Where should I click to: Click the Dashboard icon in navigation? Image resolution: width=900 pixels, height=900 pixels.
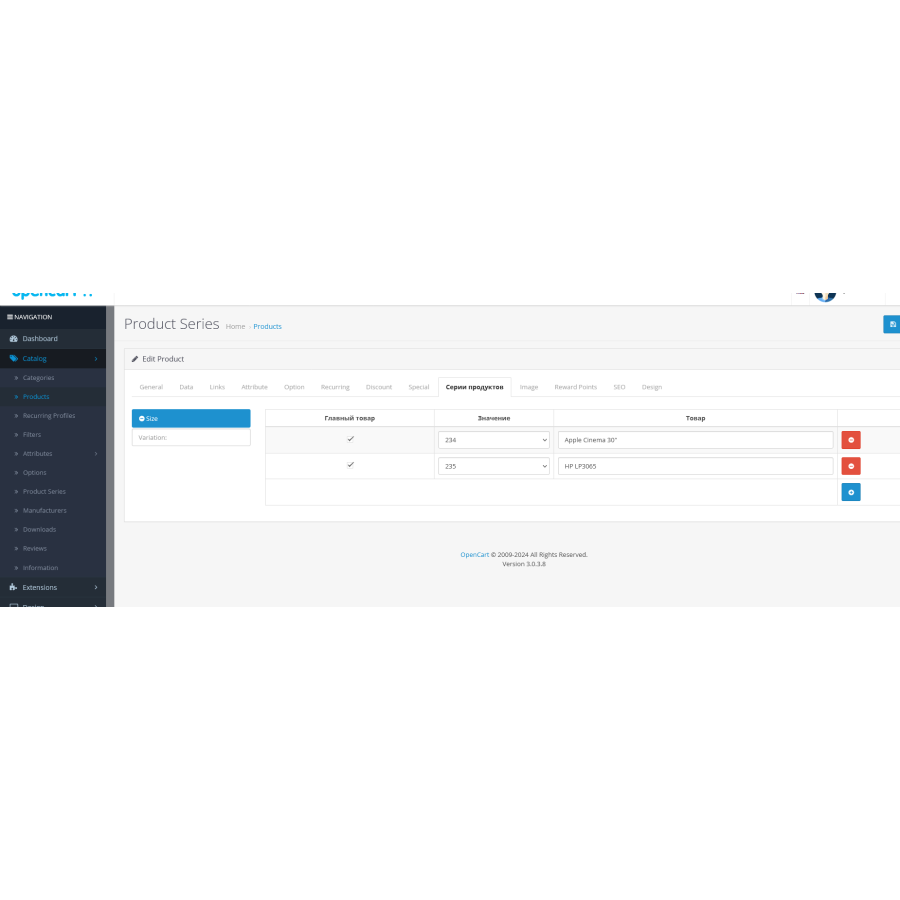point(14,339)
